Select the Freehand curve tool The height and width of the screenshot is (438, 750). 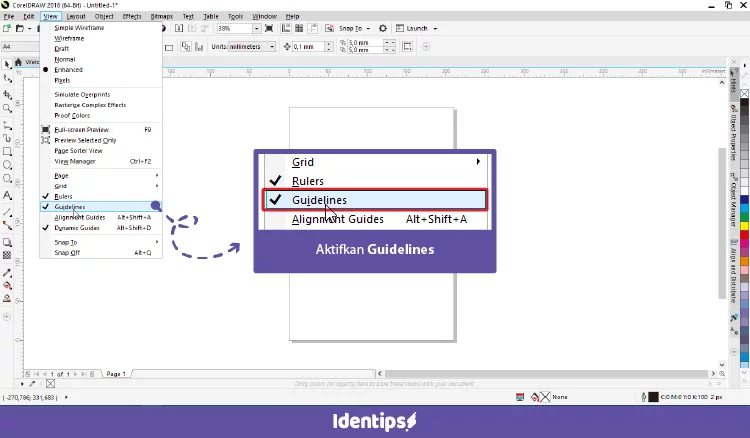point(7,125)
